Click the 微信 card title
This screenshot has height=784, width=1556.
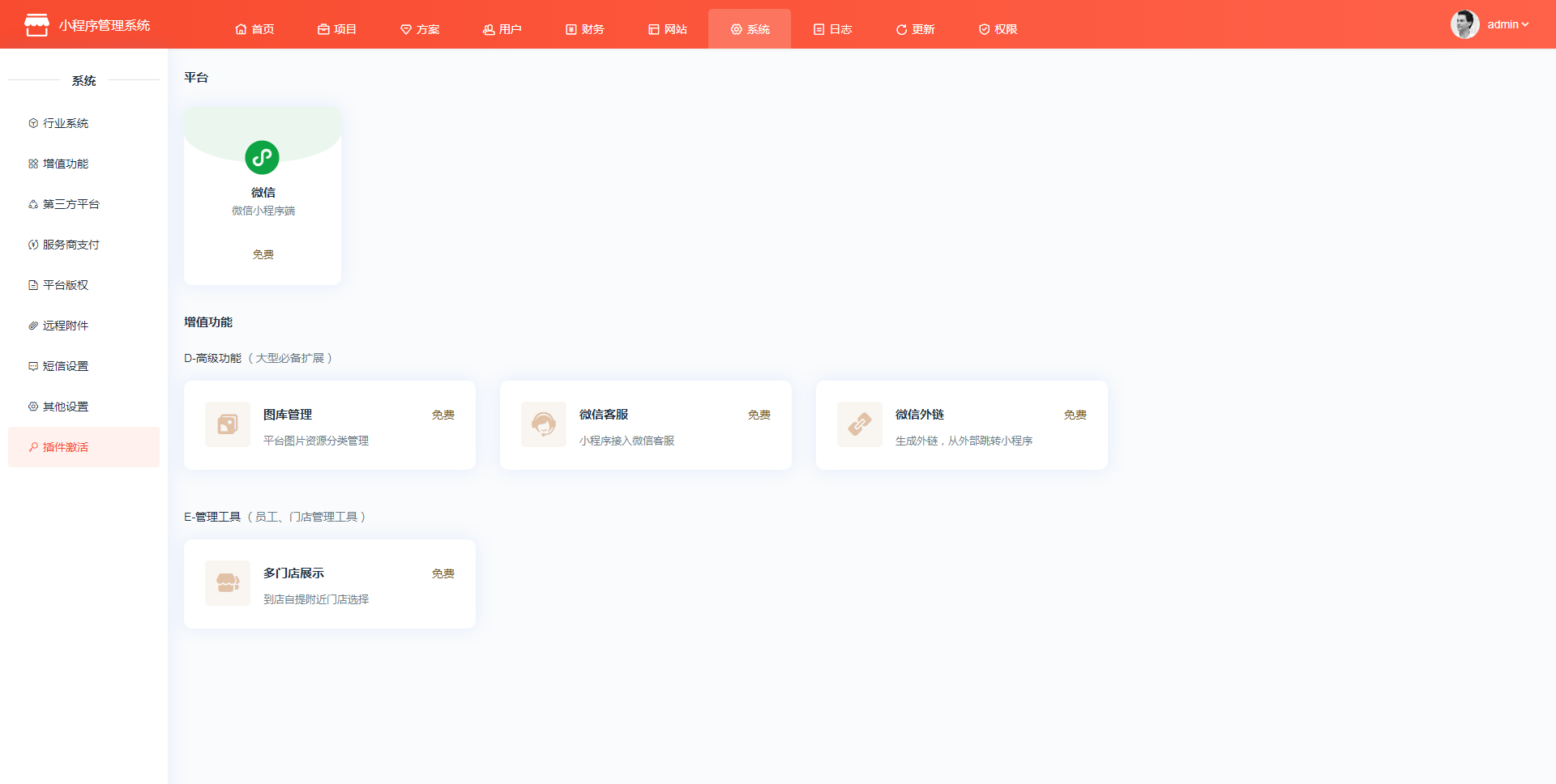pyautogui.click(x=263, y=193)
